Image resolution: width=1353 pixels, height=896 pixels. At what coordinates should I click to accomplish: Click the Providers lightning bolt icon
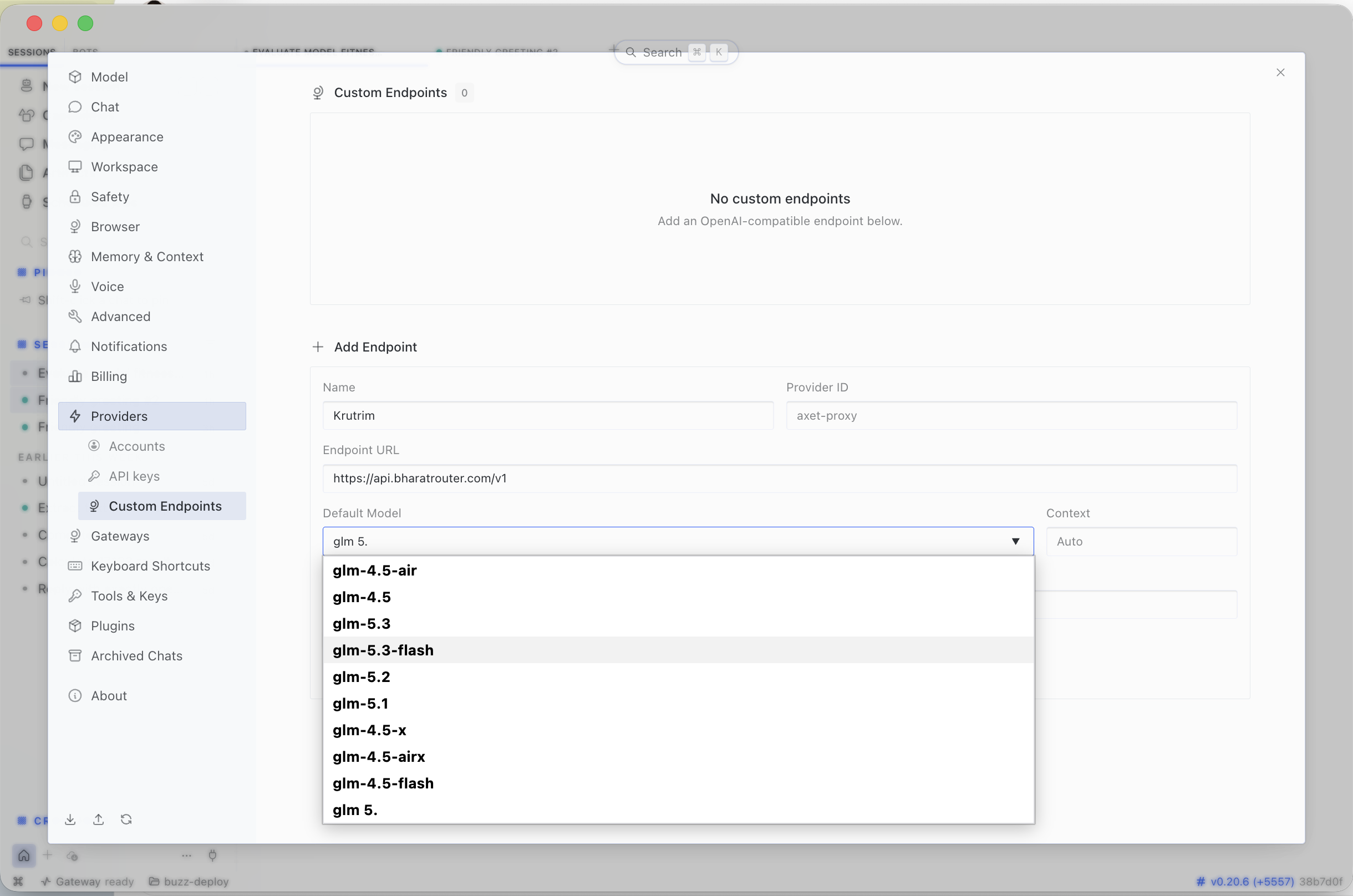coord(75,416)
